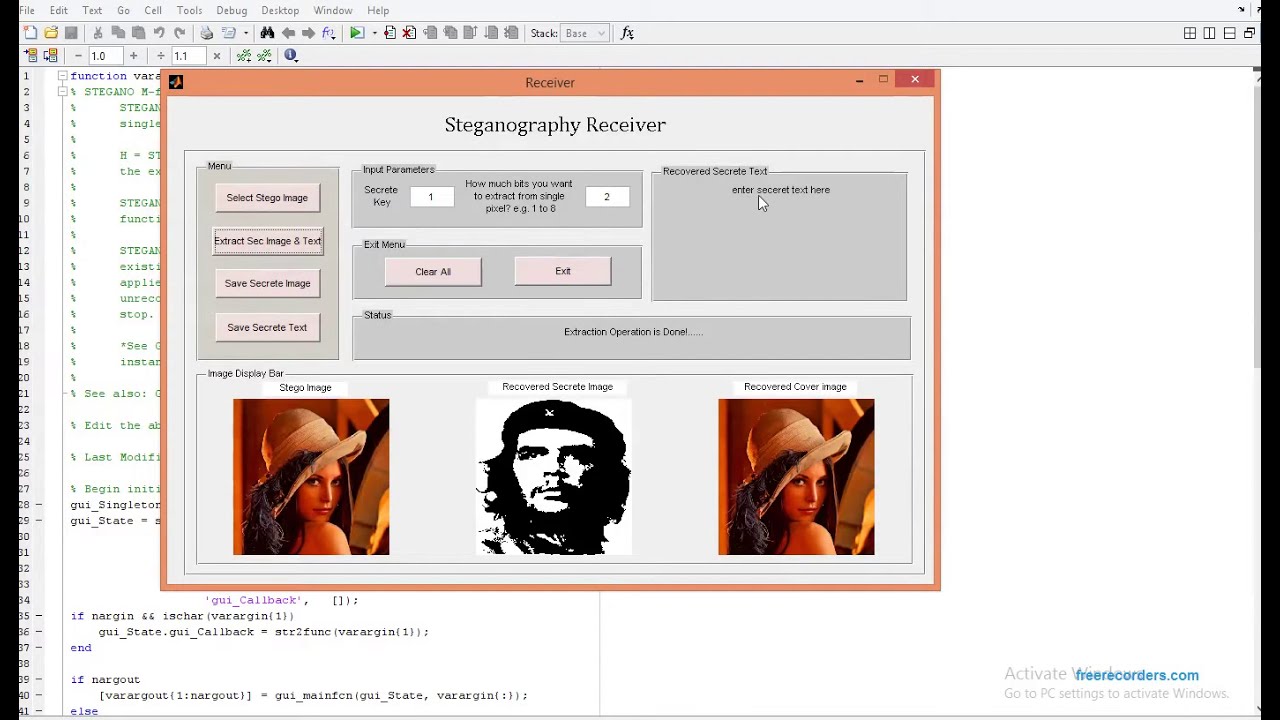The image size is (1280, 720).
Task: Click the Recovered Secrete Text box
Action: point(780,238)
